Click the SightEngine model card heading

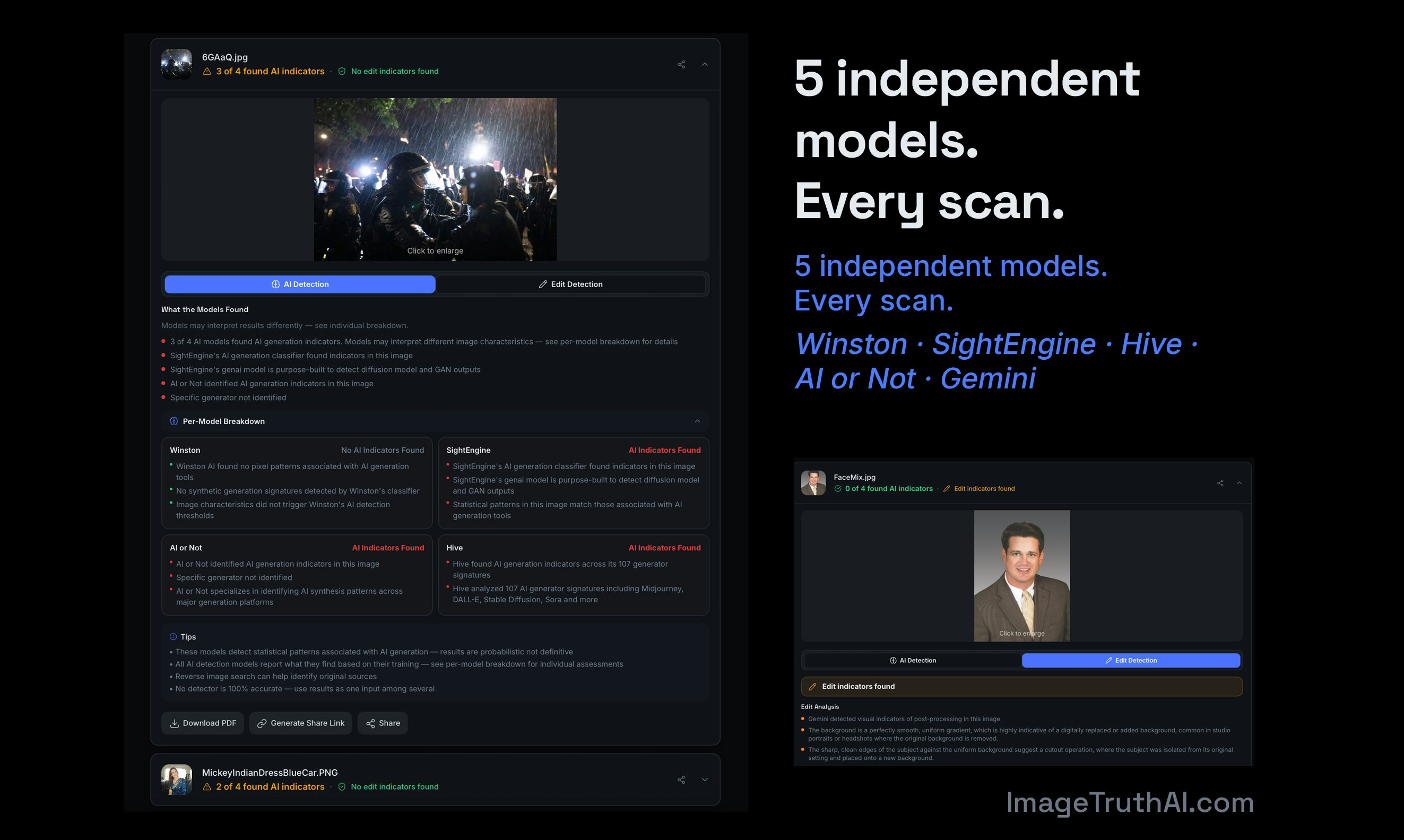click(x=469, y=450)
